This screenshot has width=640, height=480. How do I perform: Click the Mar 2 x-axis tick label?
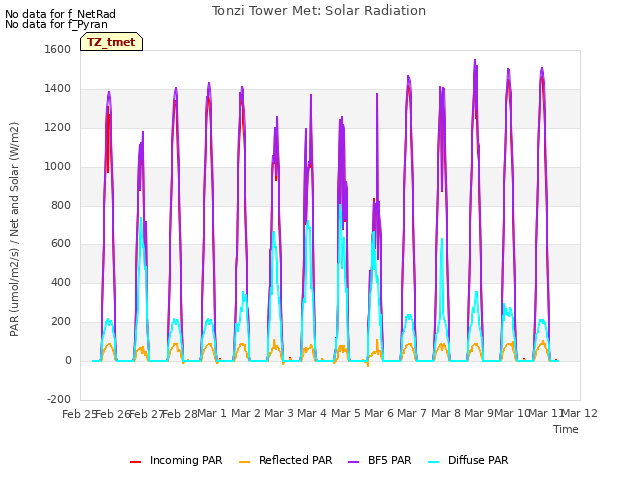tap(246, 413)
